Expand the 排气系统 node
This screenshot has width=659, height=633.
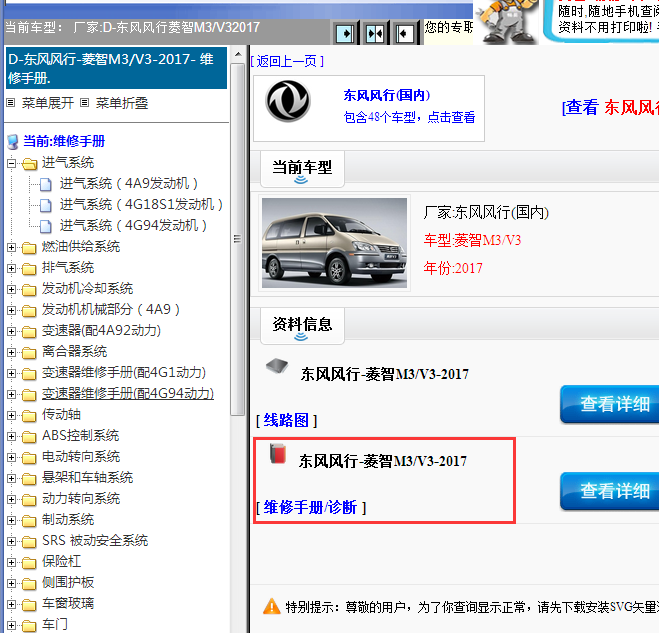(11, 269)
